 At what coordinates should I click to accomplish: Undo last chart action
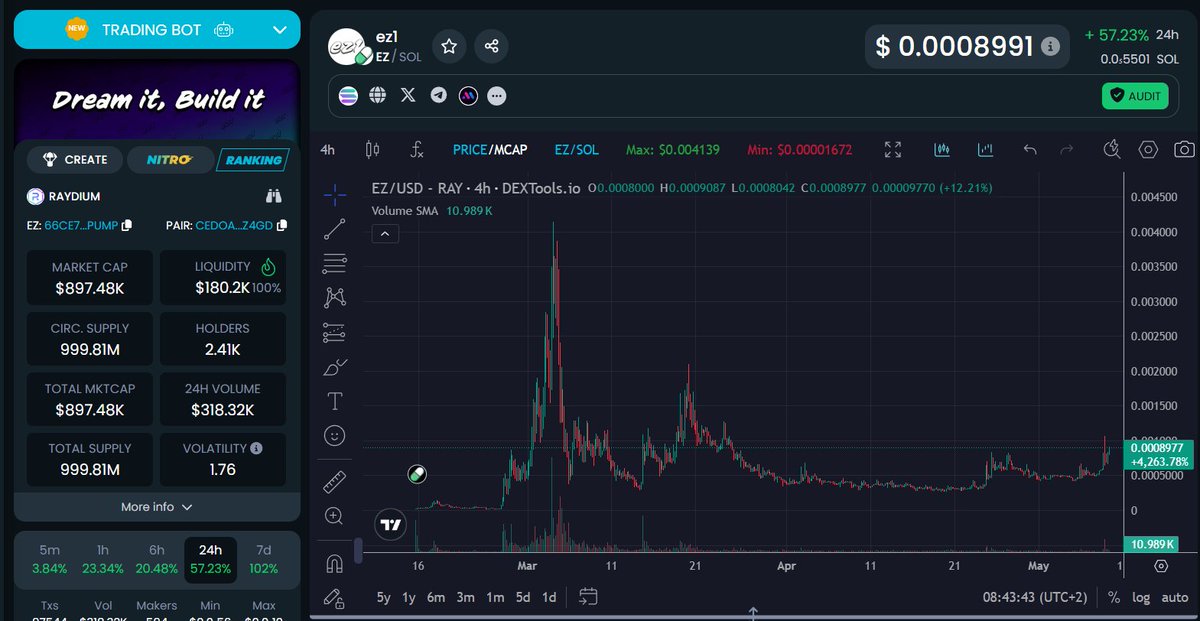click(x=1030, y=150)
